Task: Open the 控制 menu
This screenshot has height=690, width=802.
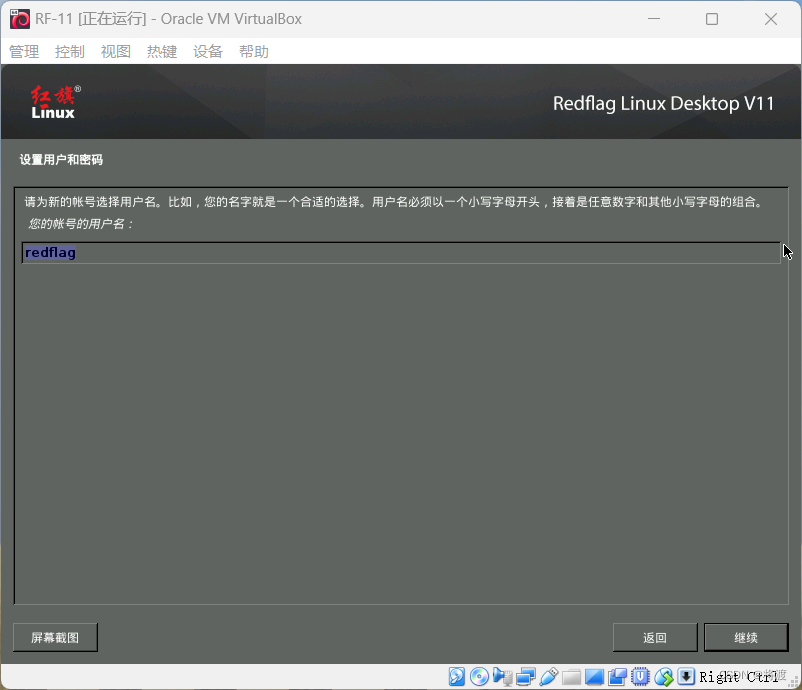Action: click(x=70, y=52)
